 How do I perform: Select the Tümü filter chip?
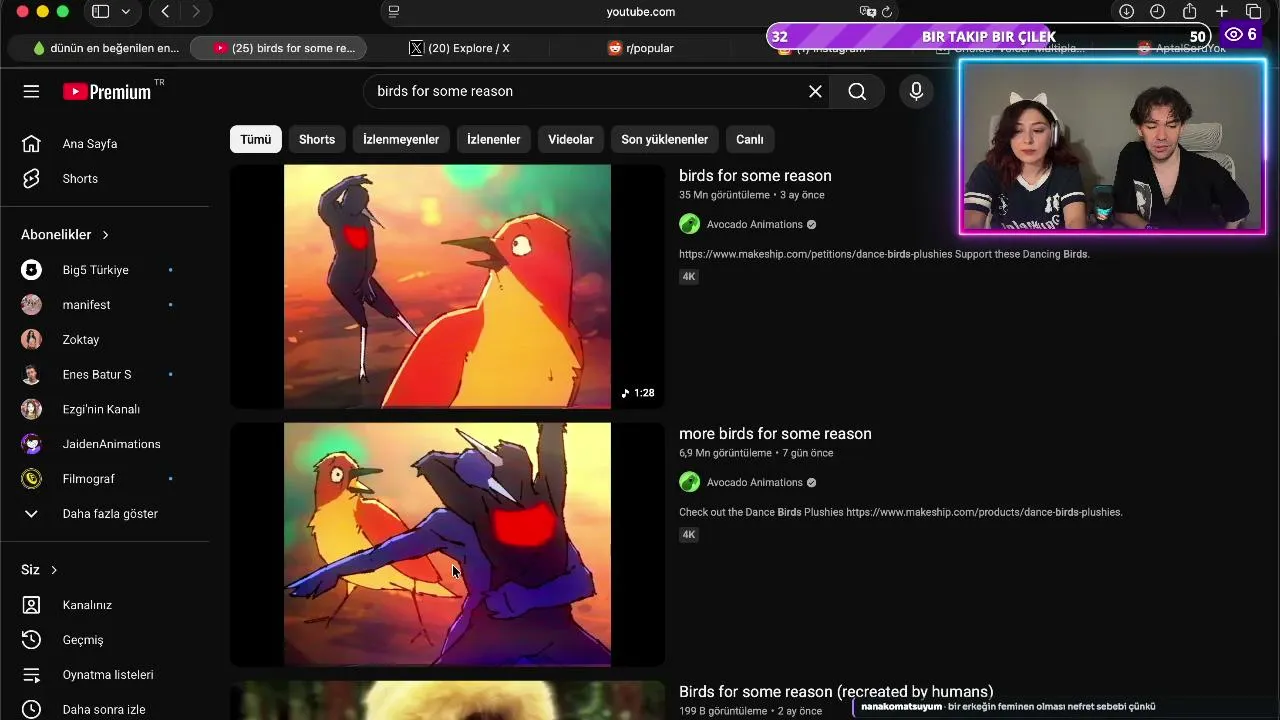(255, 139)
